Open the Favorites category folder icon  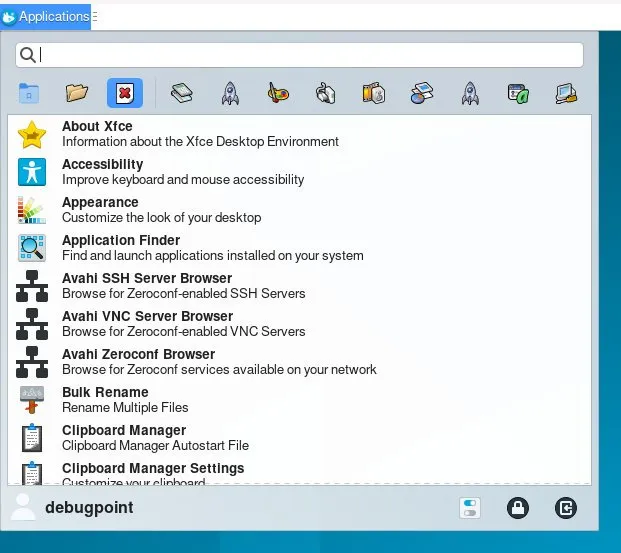(x=29, y=93)
